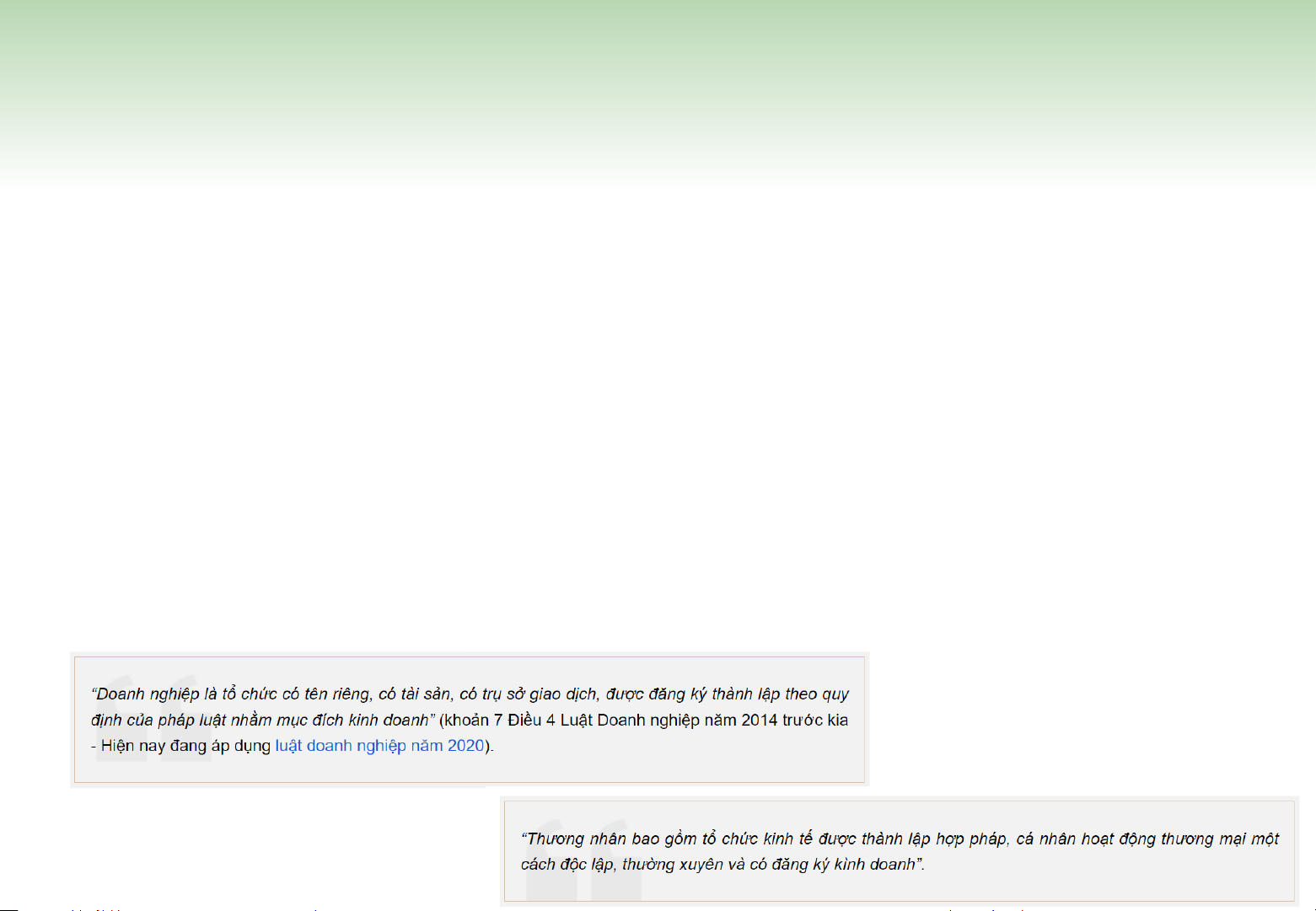Click the quote starting "Thương nhân bao gồm"
1316x911 pixels.
pyautogui.click(x=900, y=851)
